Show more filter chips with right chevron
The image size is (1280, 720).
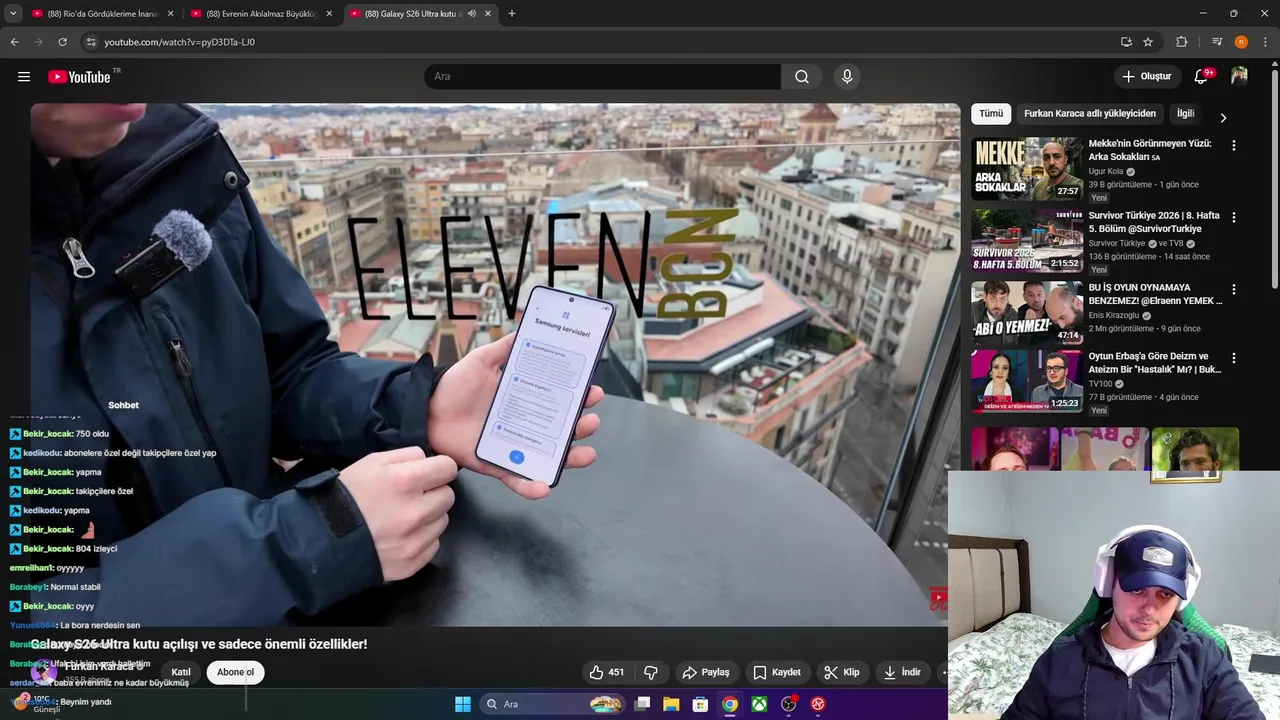tap(1223, 118)
